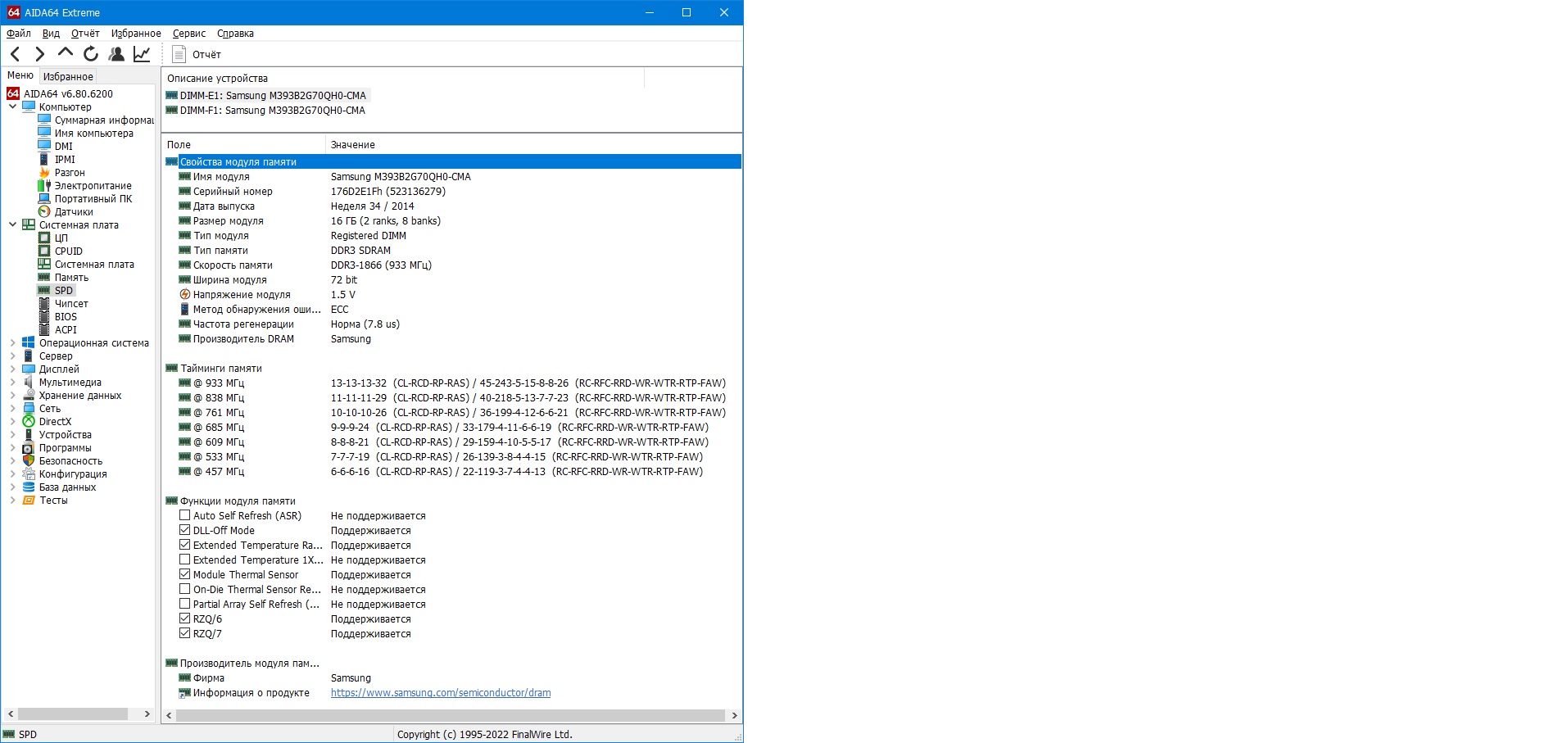Open the Электропитание power icon entry
Image resolution: width=1568 pixels, height=743 pixels.
pos(44,185)
